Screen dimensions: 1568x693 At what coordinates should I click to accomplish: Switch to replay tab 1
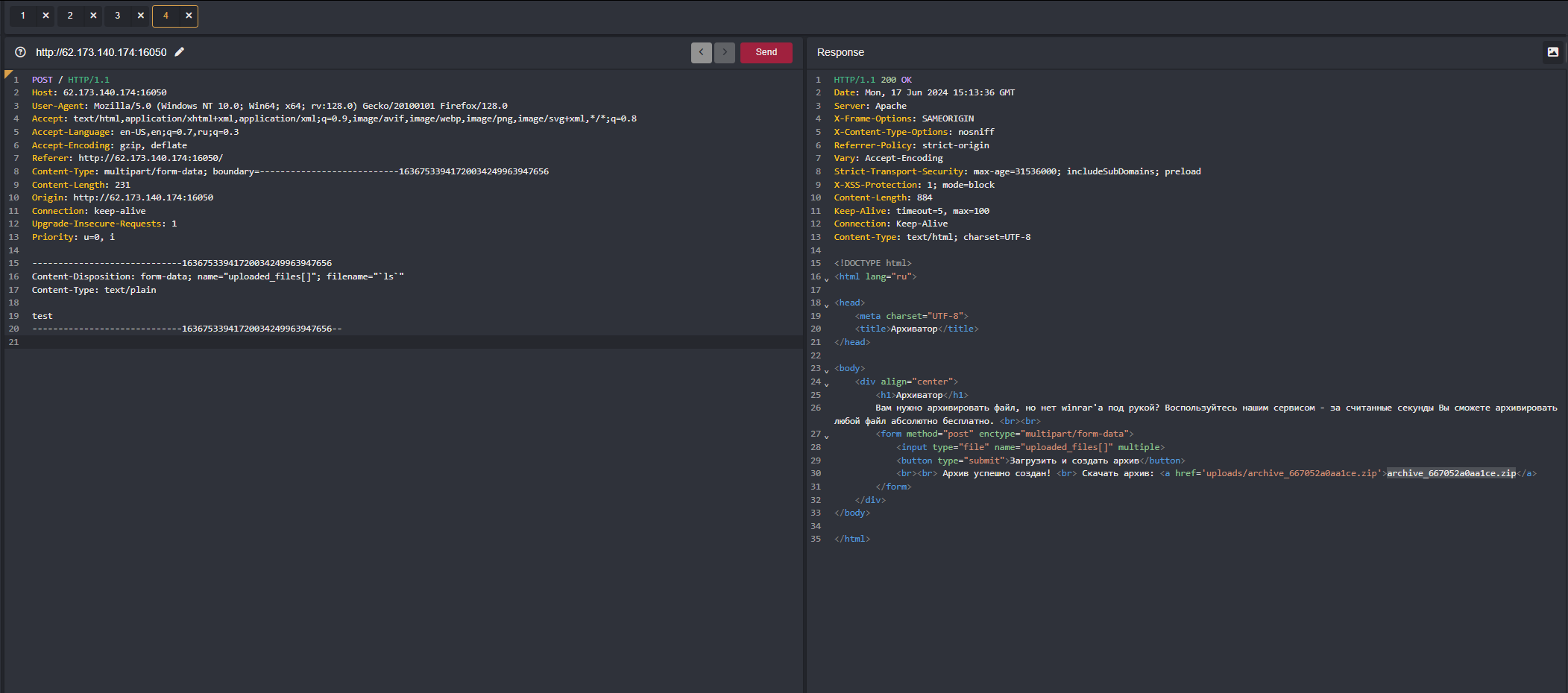(22, 16)
